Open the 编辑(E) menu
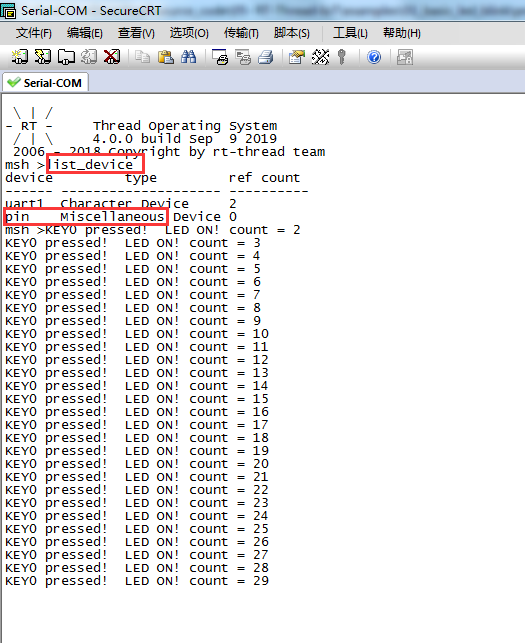Screen dimensions: 525x643 coord(85,33)
